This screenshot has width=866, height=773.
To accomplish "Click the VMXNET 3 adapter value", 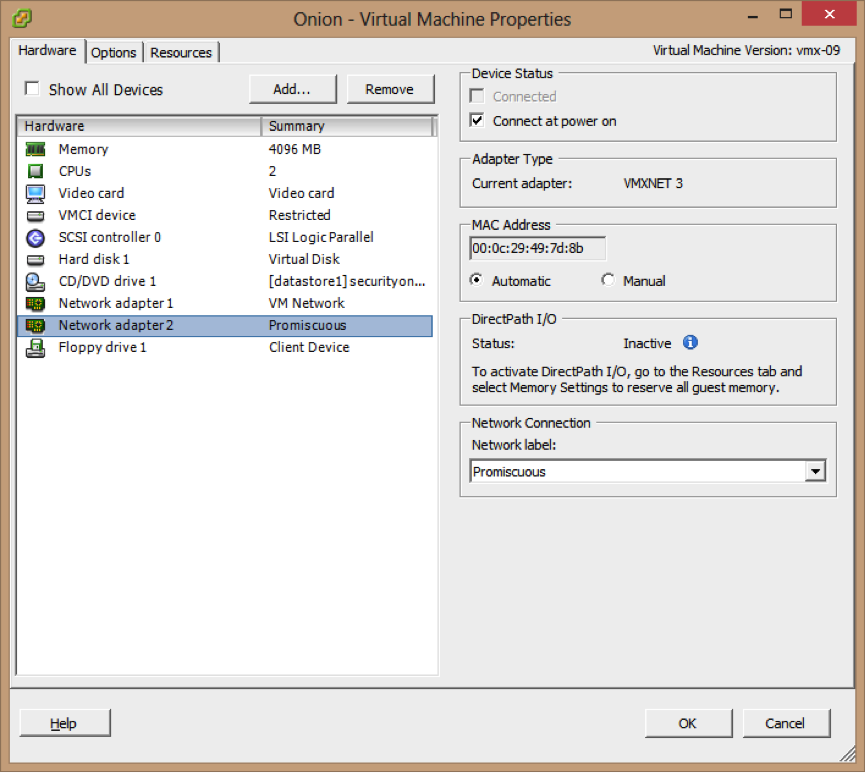I will point(653,183).
